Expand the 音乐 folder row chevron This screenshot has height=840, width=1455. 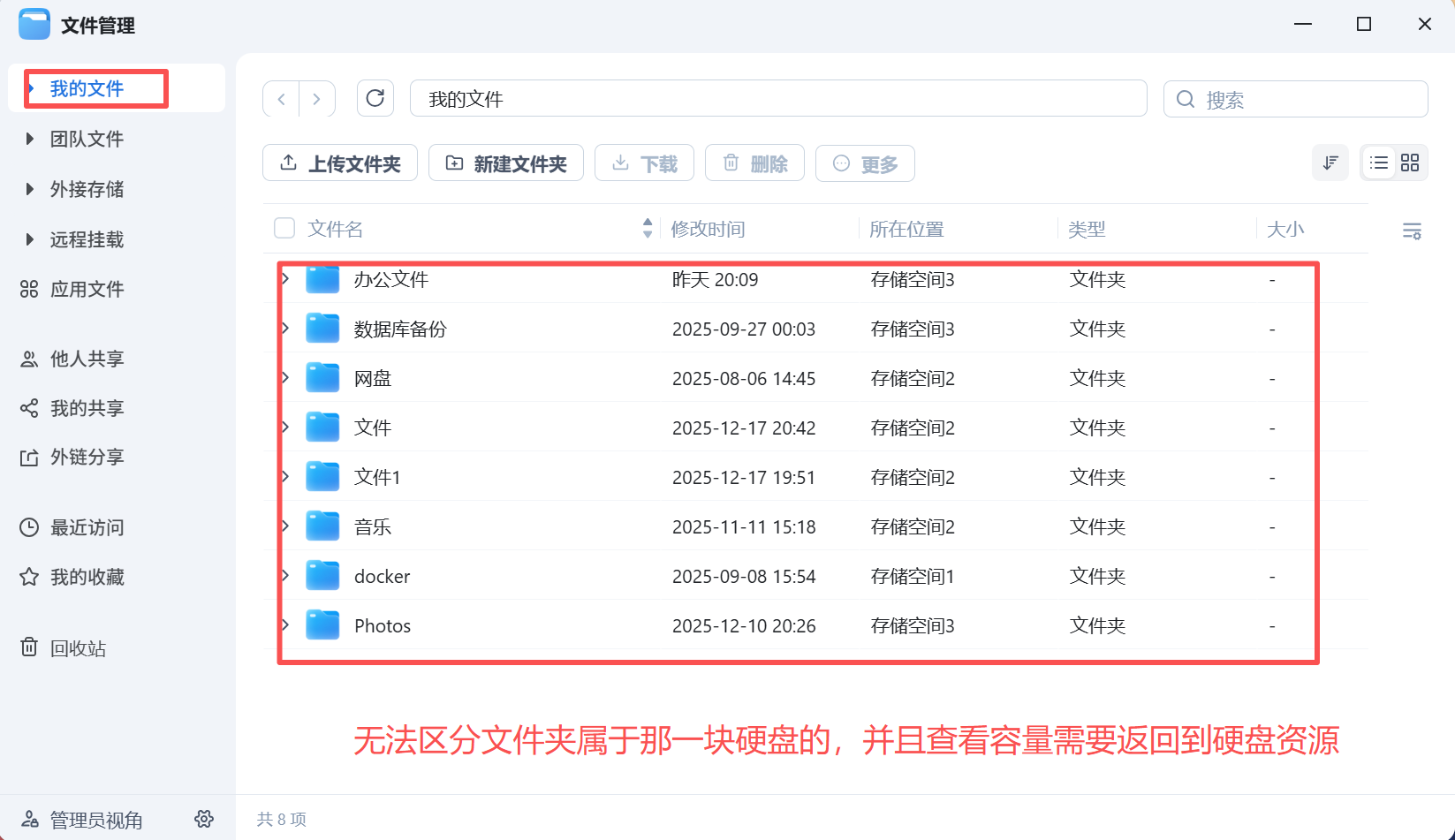(x=285, y=526)
